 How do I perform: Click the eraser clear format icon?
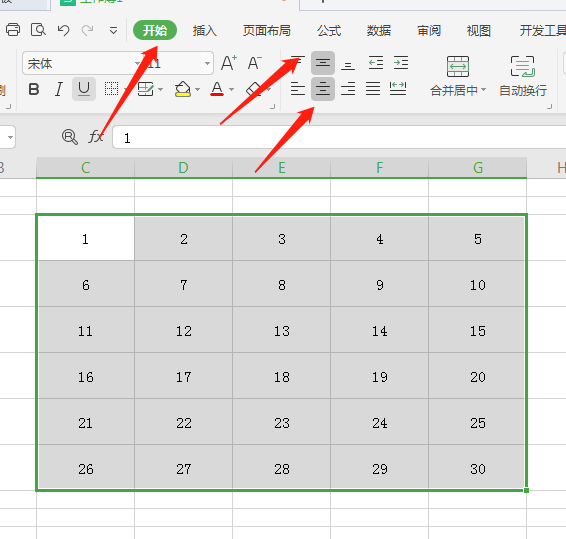(x=254, y=89)
